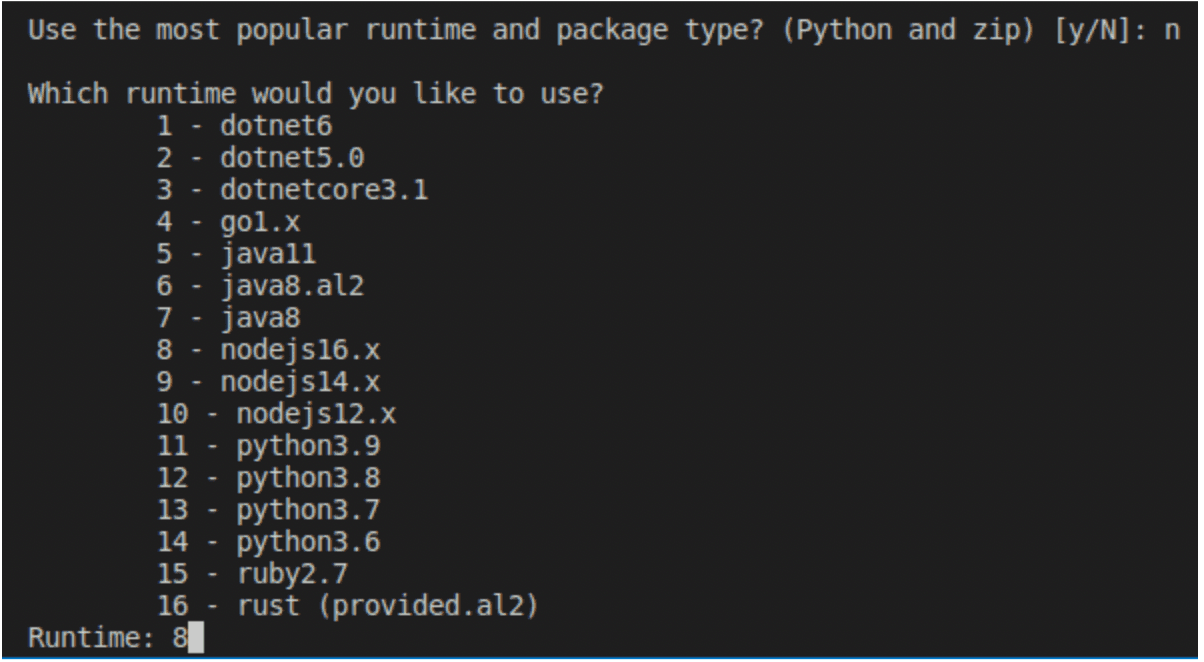Click the "9 - nodejs14.x" line
Viewport: 1204px width, 662px height.
[268, 382]
